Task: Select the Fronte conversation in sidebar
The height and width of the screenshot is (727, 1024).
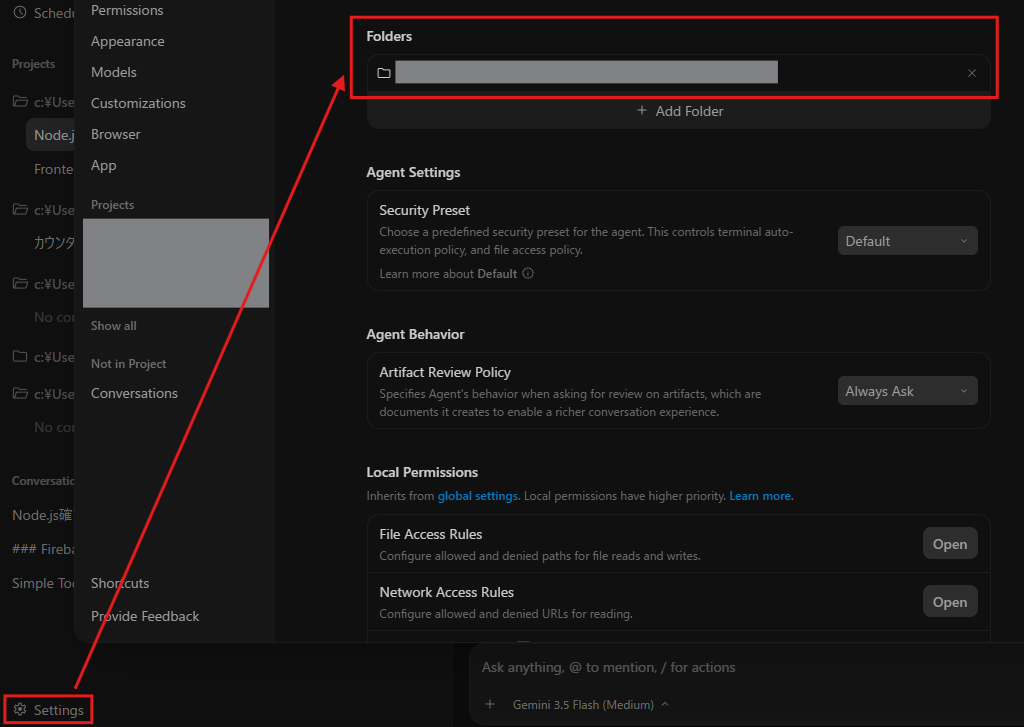Action: coord(53,169)
